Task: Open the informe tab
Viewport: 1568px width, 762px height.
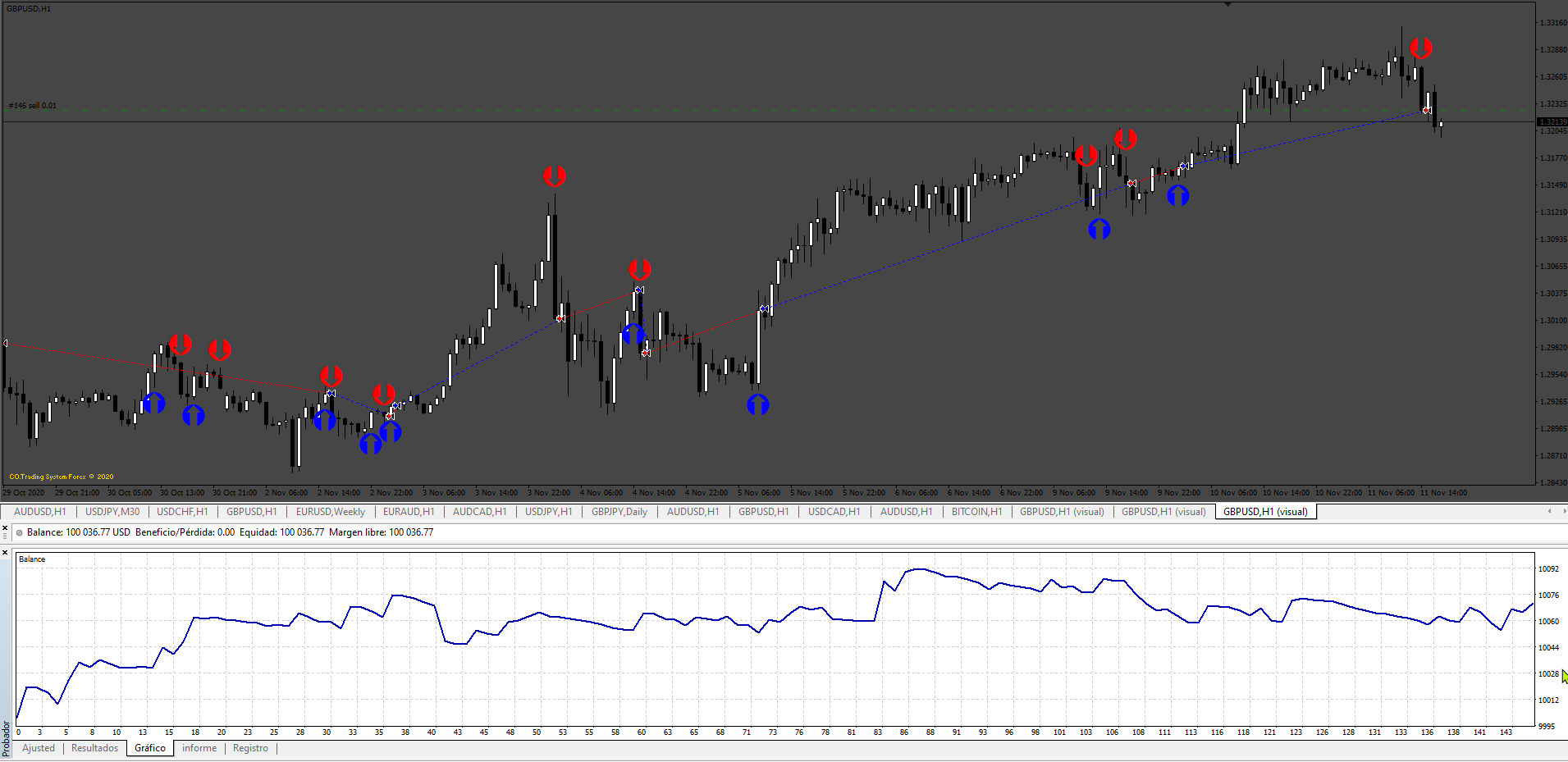Action: (199, 748)
